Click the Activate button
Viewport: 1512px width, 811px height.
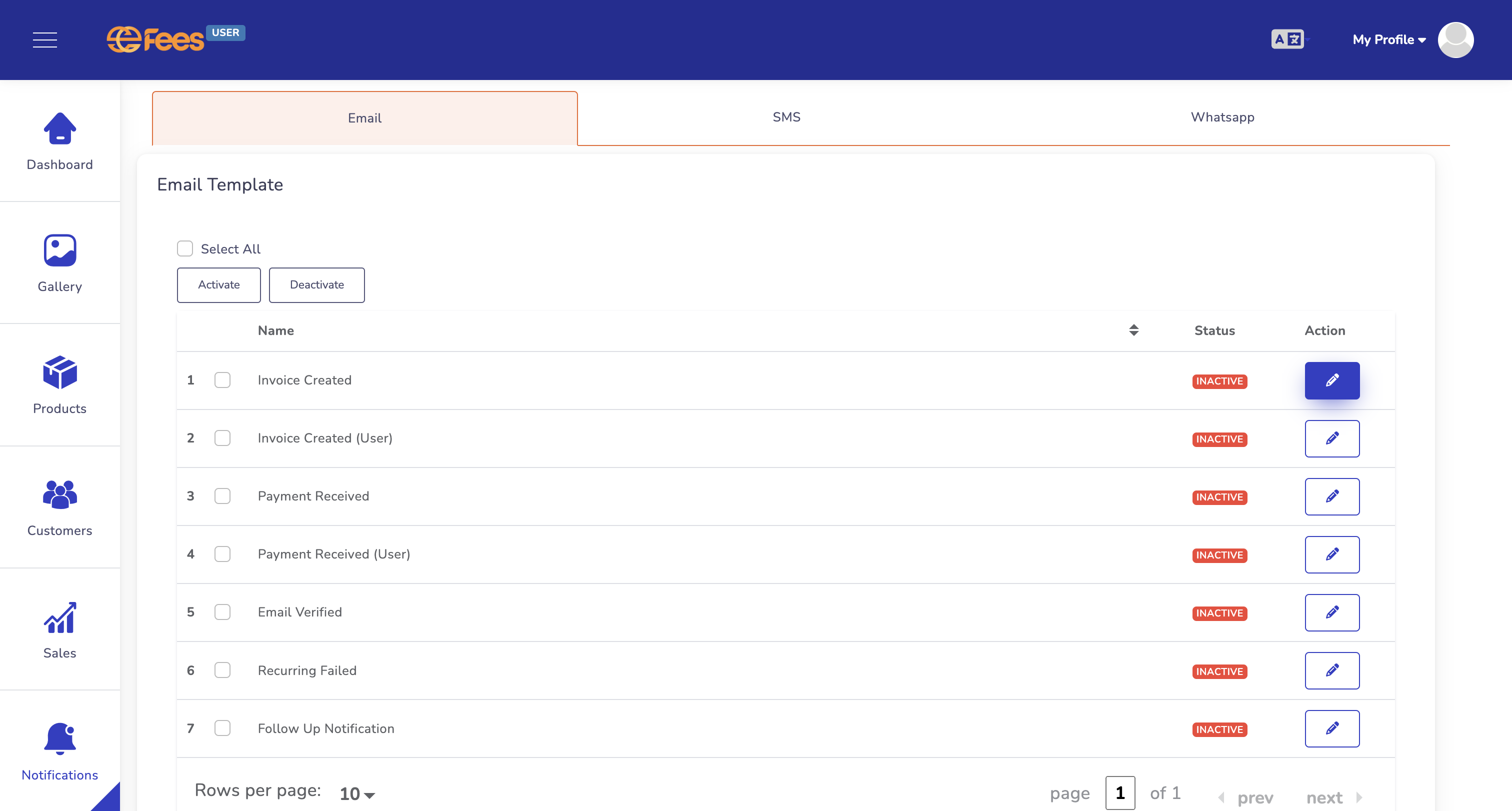point(219,285)
